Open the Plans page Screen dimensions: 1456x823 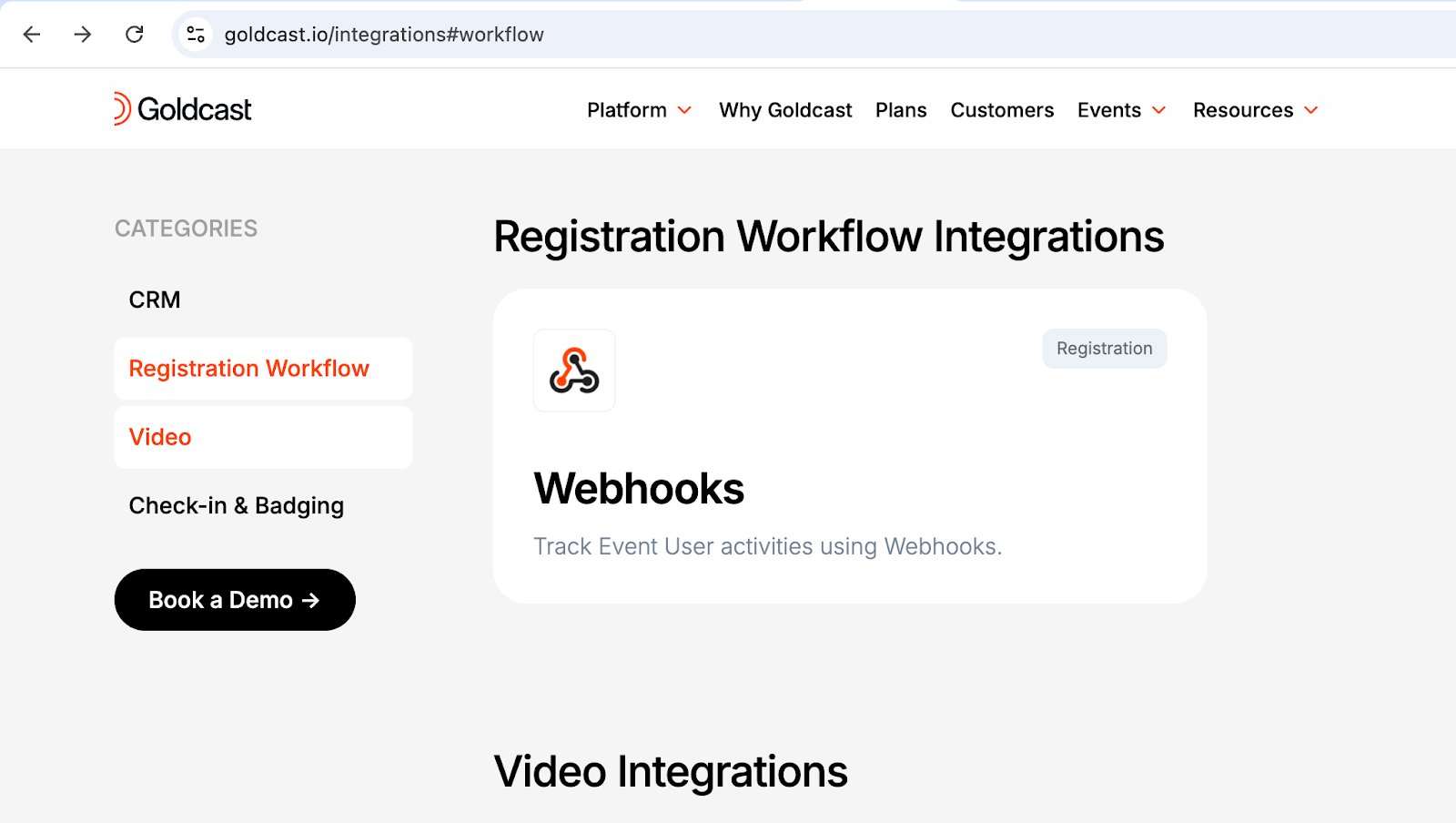pos(901,110)
